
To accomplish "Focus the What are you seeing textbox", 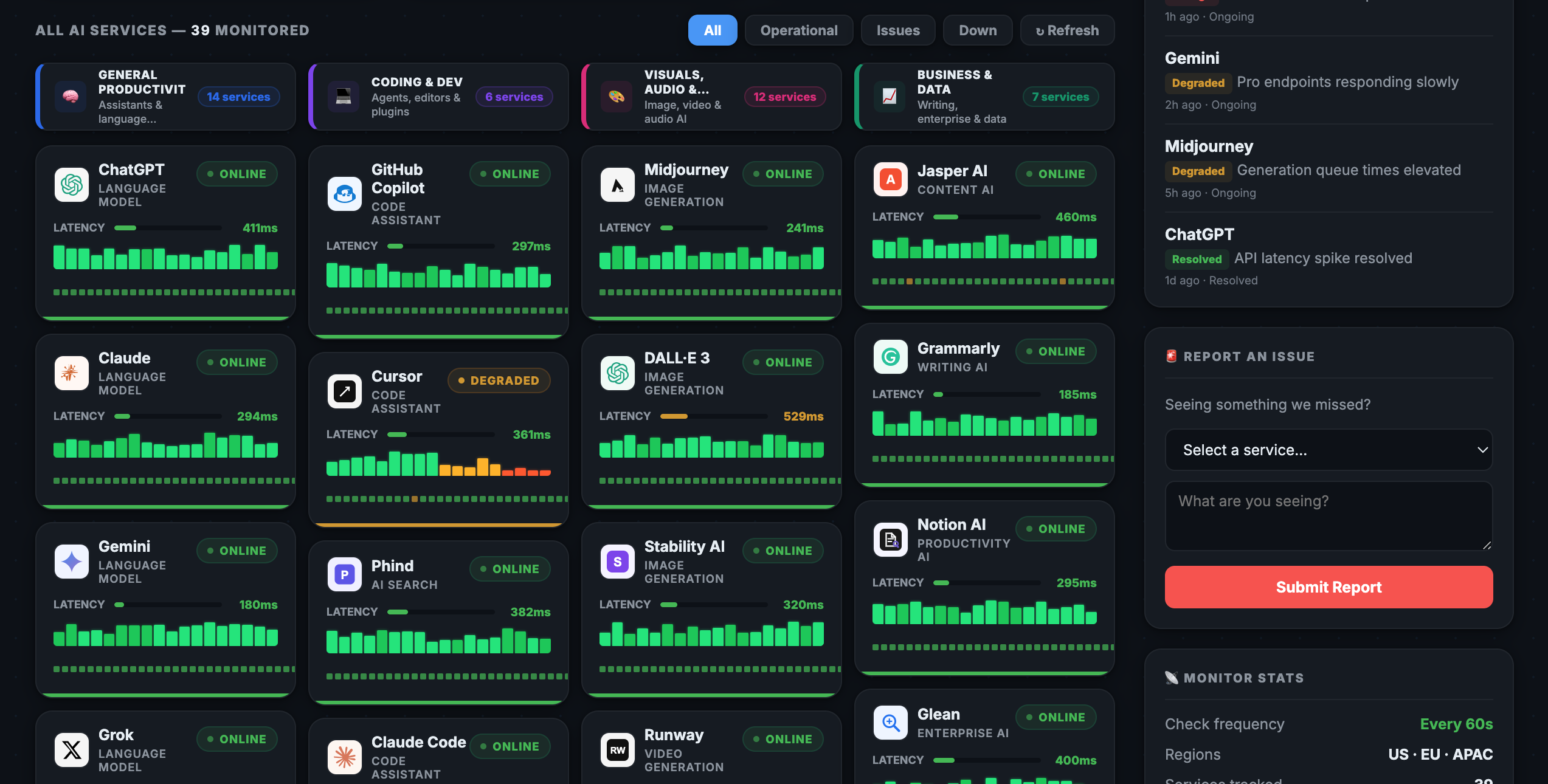I will [1328, 515].
